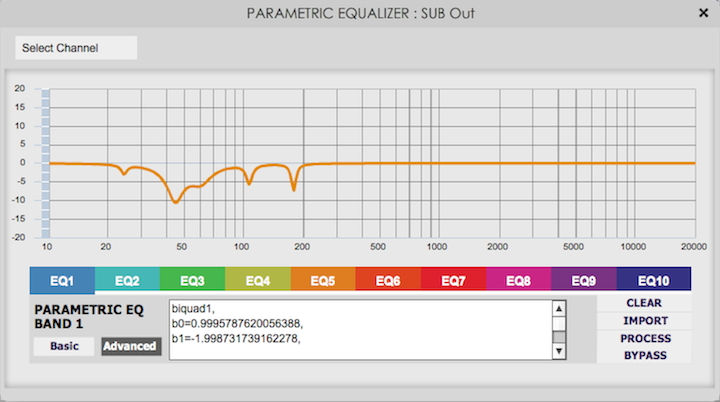Click the orange EQ curve dip near 50 Hz
This screenshot has width=720, height=402.
coord(175,201)
